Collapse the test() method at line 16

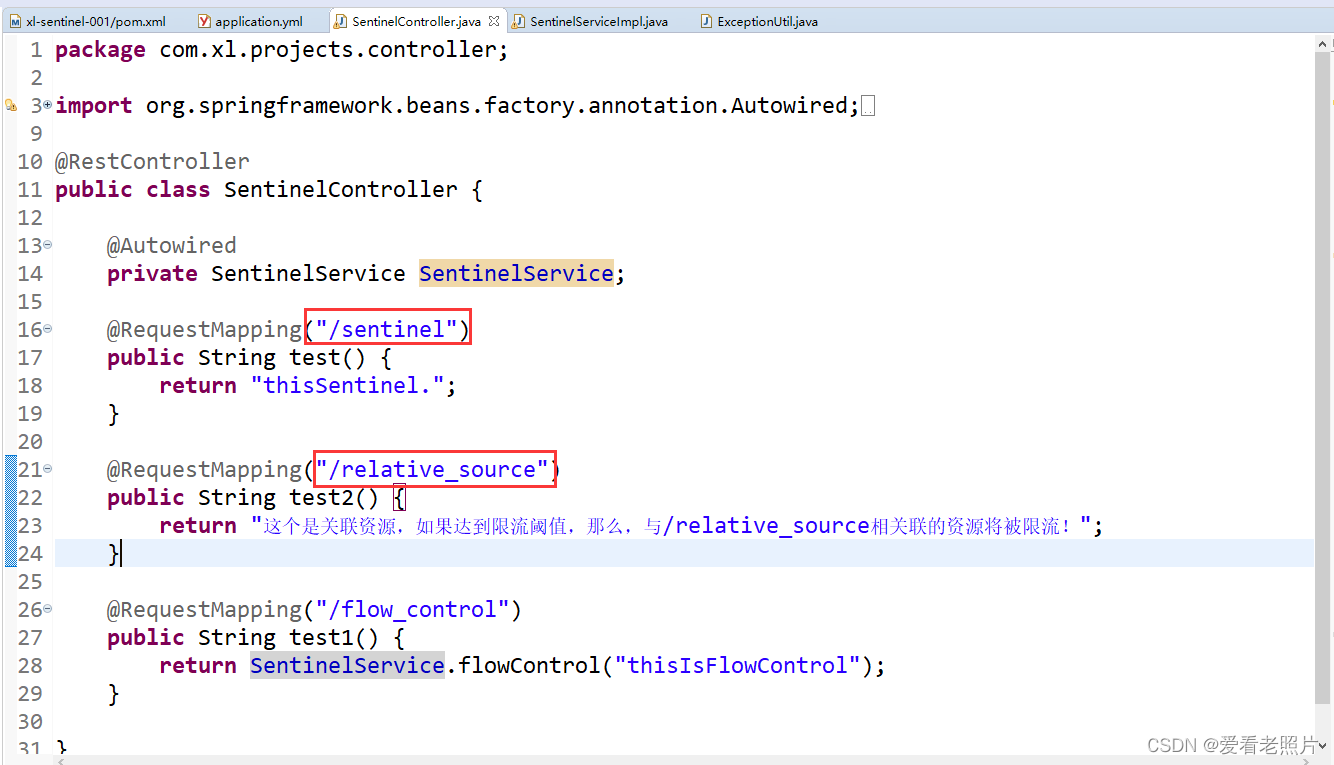pyautogui.click(x=47, y=329)
